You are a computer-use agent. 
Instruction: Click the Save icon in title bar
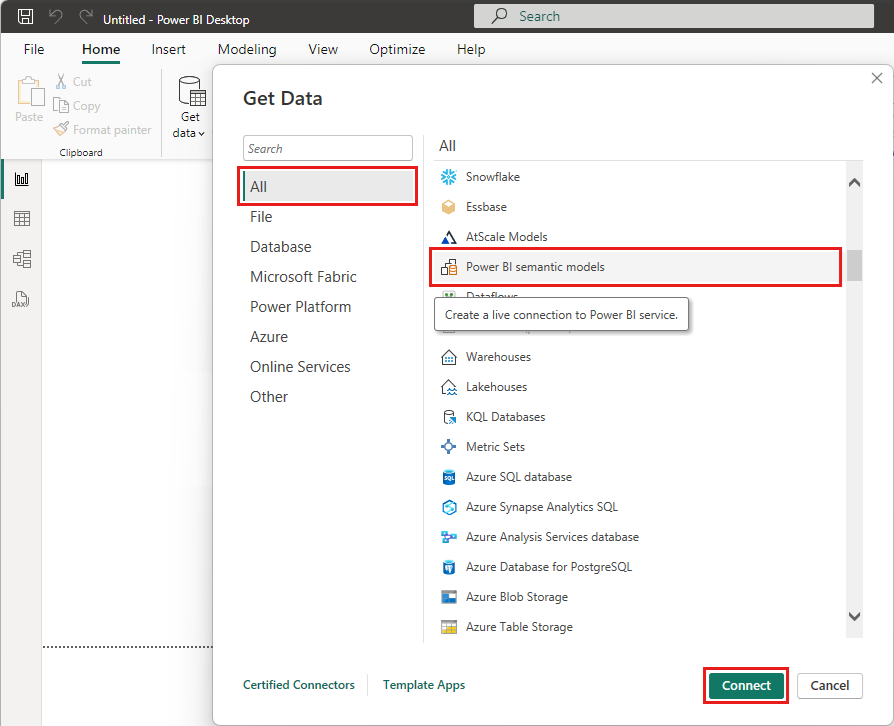point(26,17)
